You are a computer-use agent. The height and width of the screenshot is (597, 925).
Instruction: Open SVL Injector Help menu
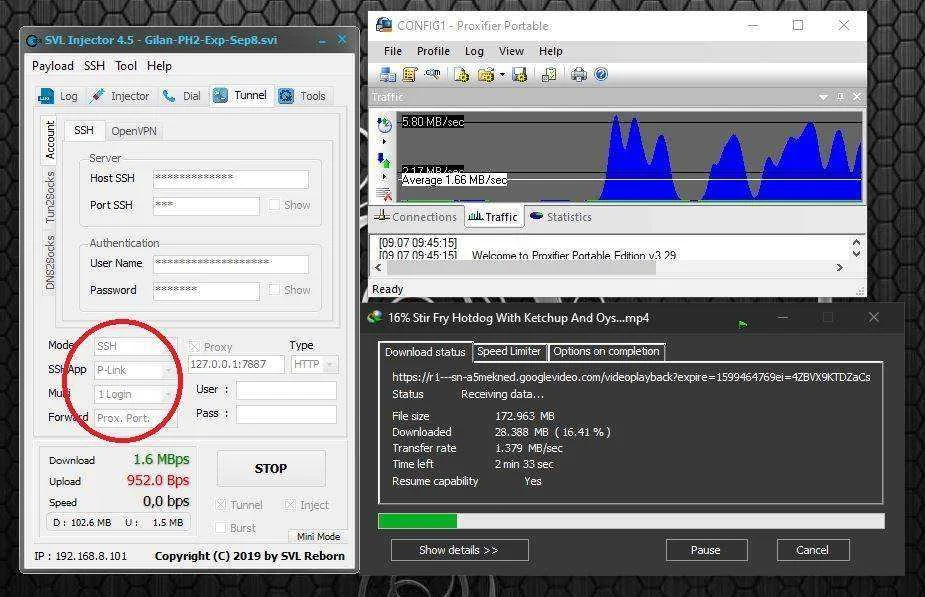click(x=159, y=66)
